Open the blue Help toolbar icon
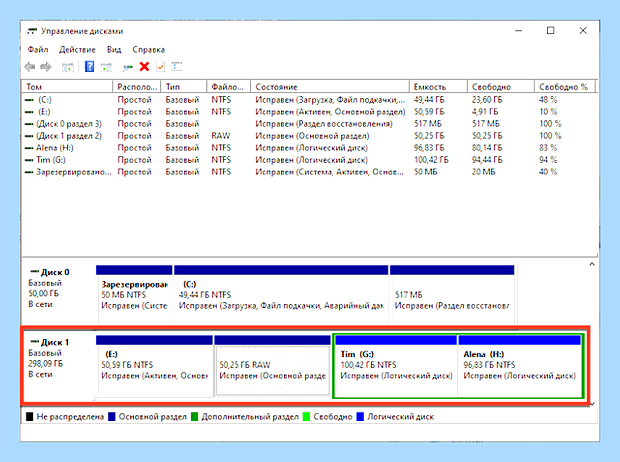 point(90,66)
